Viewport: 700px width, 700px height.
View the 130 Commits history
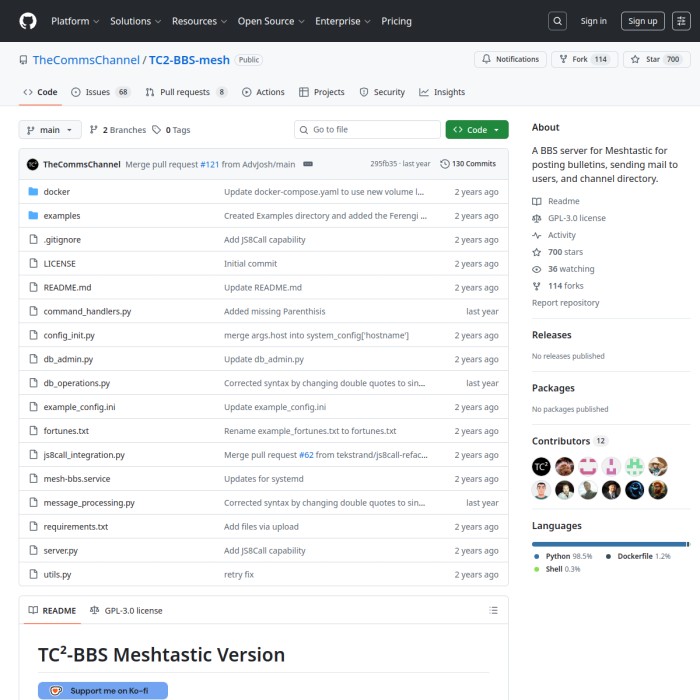[468, 164]
